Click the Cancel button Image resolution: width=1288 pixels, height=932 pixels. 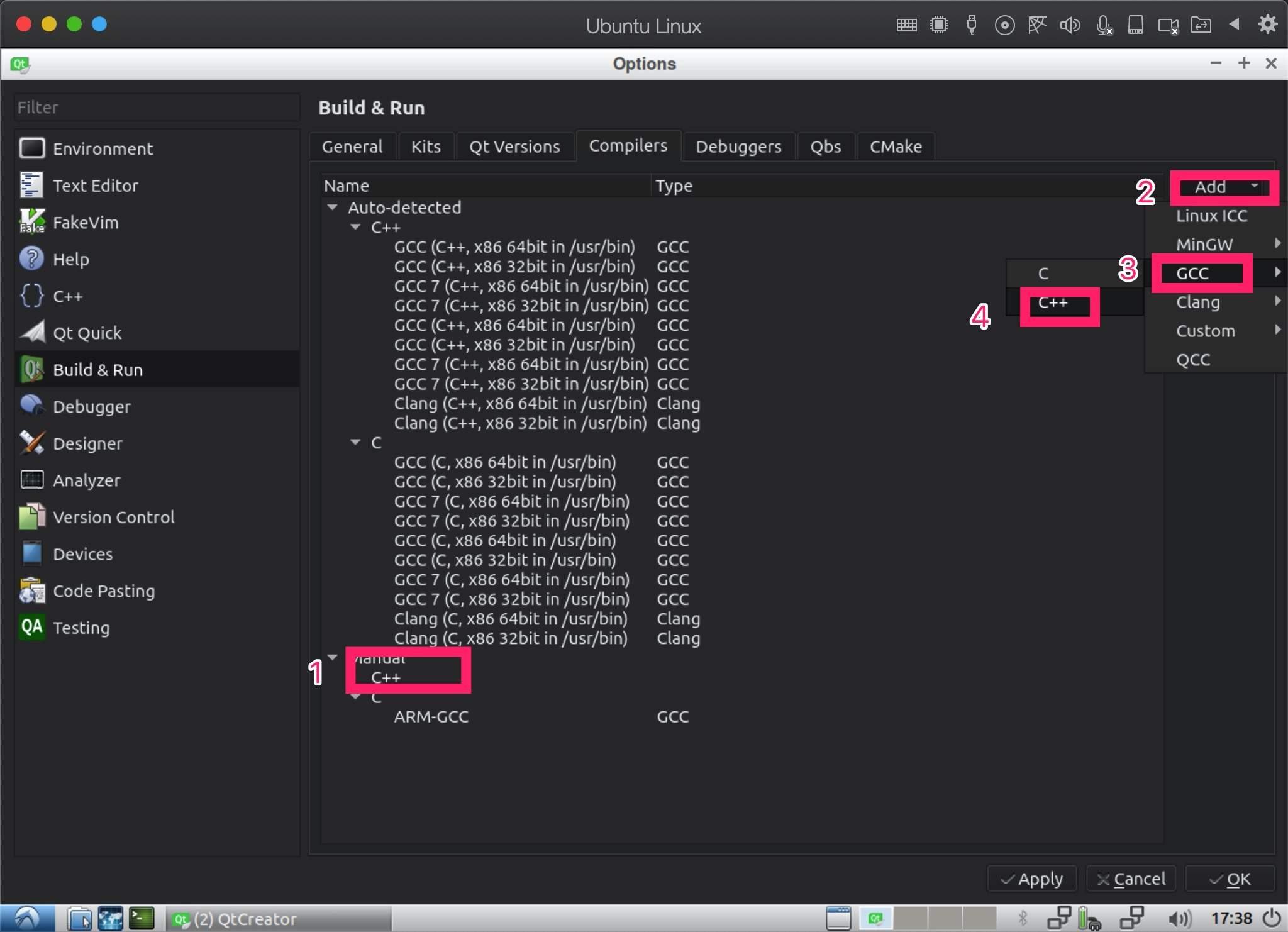pos(1131,879)
